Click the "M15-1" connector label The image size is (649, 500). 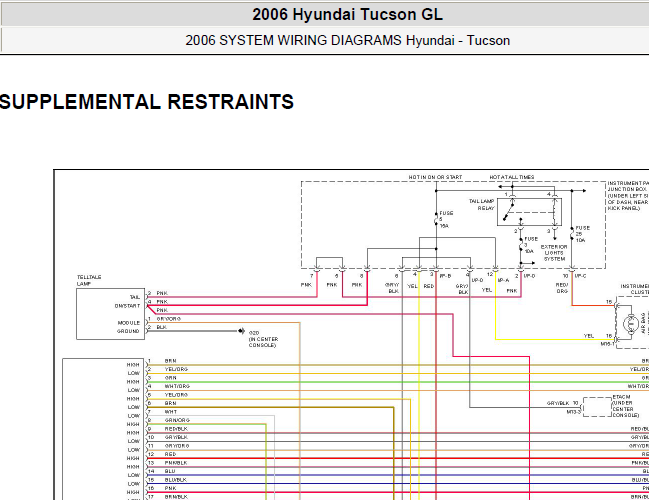pyautogui.click(x=608, y=344)
